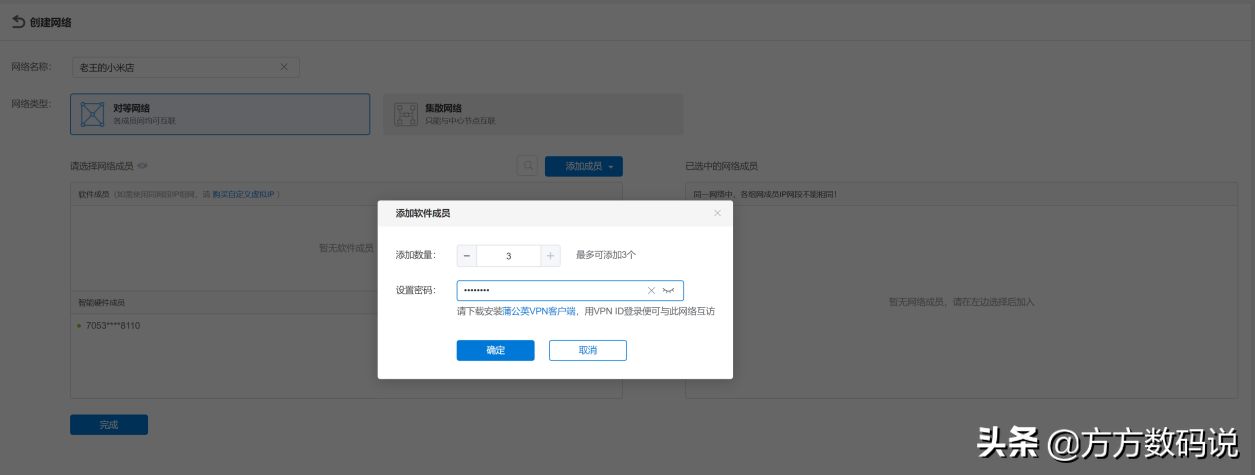The width and height of the screenshot is (1255, 475).
Task: Select the 对等网络 network type
Action: [220, 114]
